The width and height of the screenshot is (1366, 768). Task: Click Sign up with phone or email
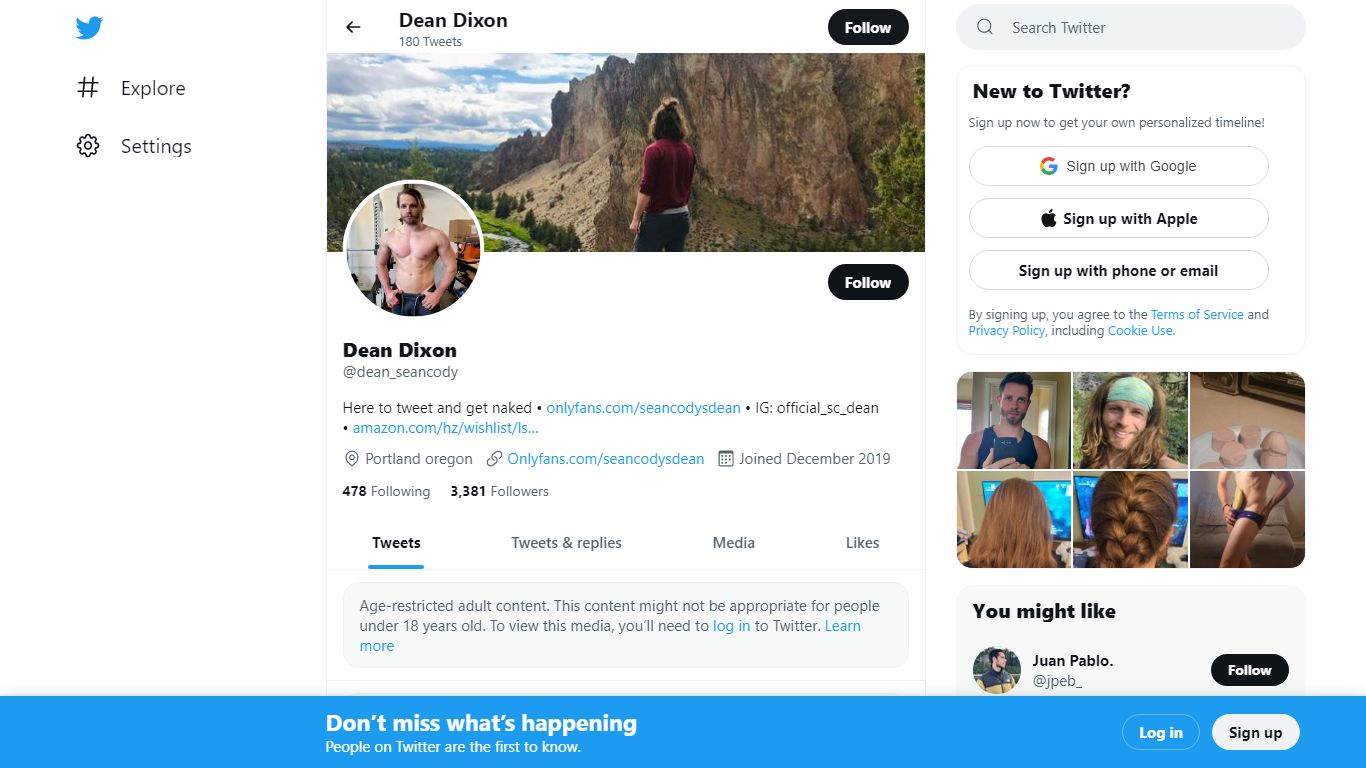point(1118,270)
